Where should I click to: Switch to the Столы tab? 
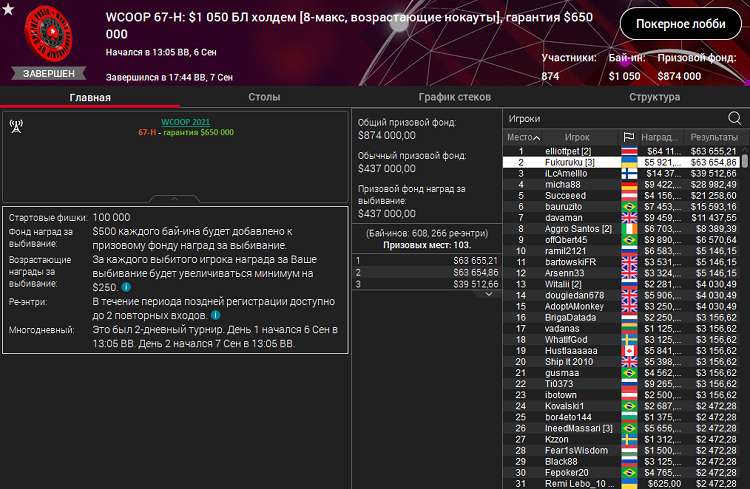point(264,97)
